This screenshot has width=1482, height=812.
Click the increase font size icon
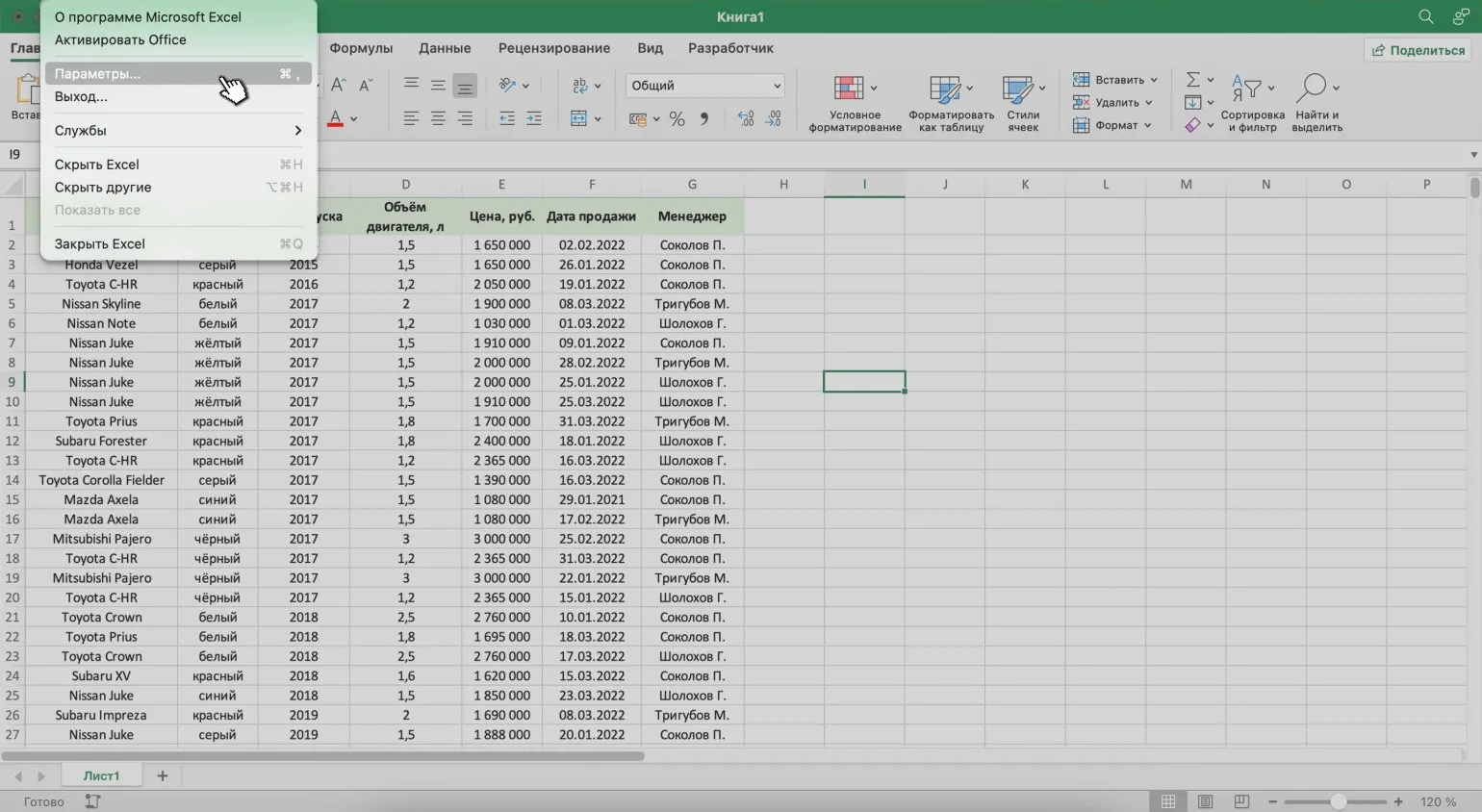(339, 86)
